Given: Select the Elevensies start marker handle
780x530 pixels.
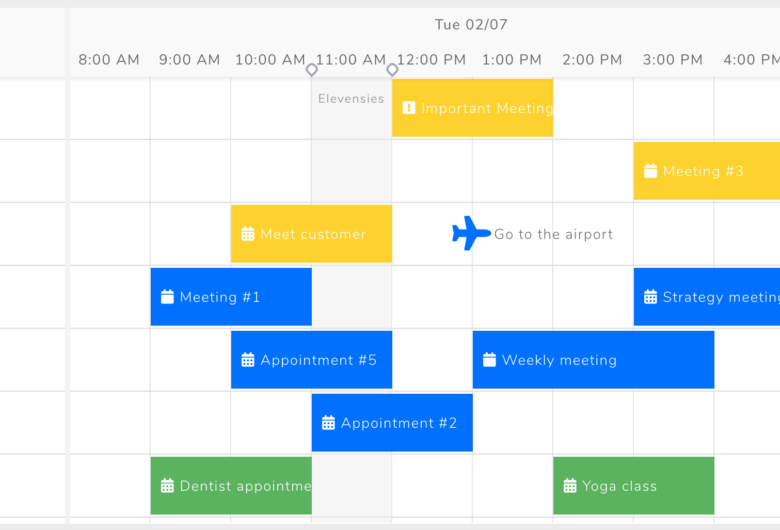Looking at the screenshot, I should 312,70.
